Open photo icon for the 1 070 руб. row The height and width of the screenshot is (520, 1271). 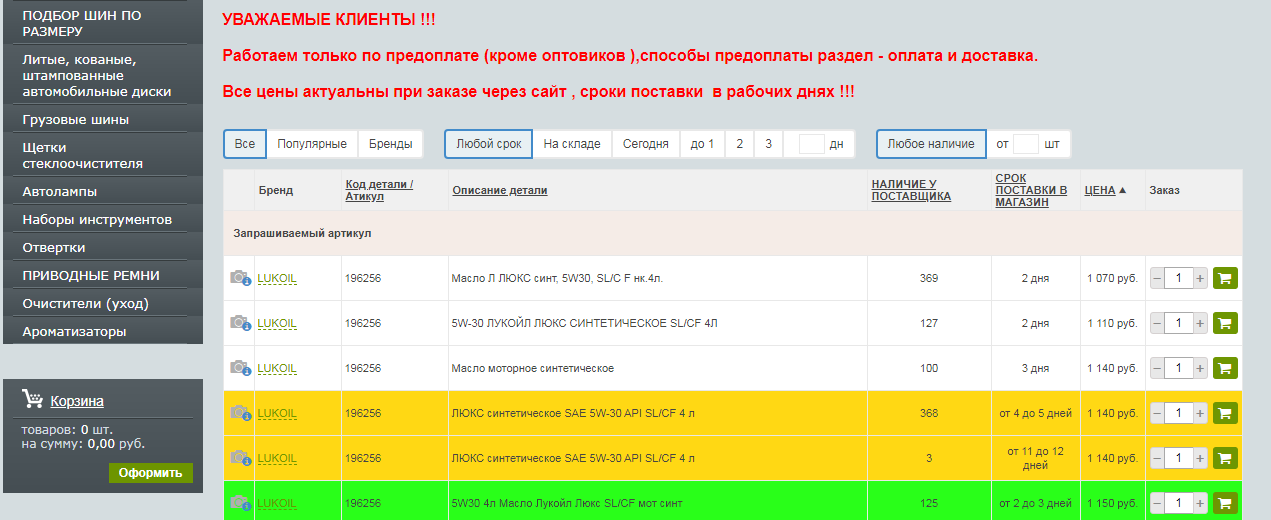[x=240, y=277]
